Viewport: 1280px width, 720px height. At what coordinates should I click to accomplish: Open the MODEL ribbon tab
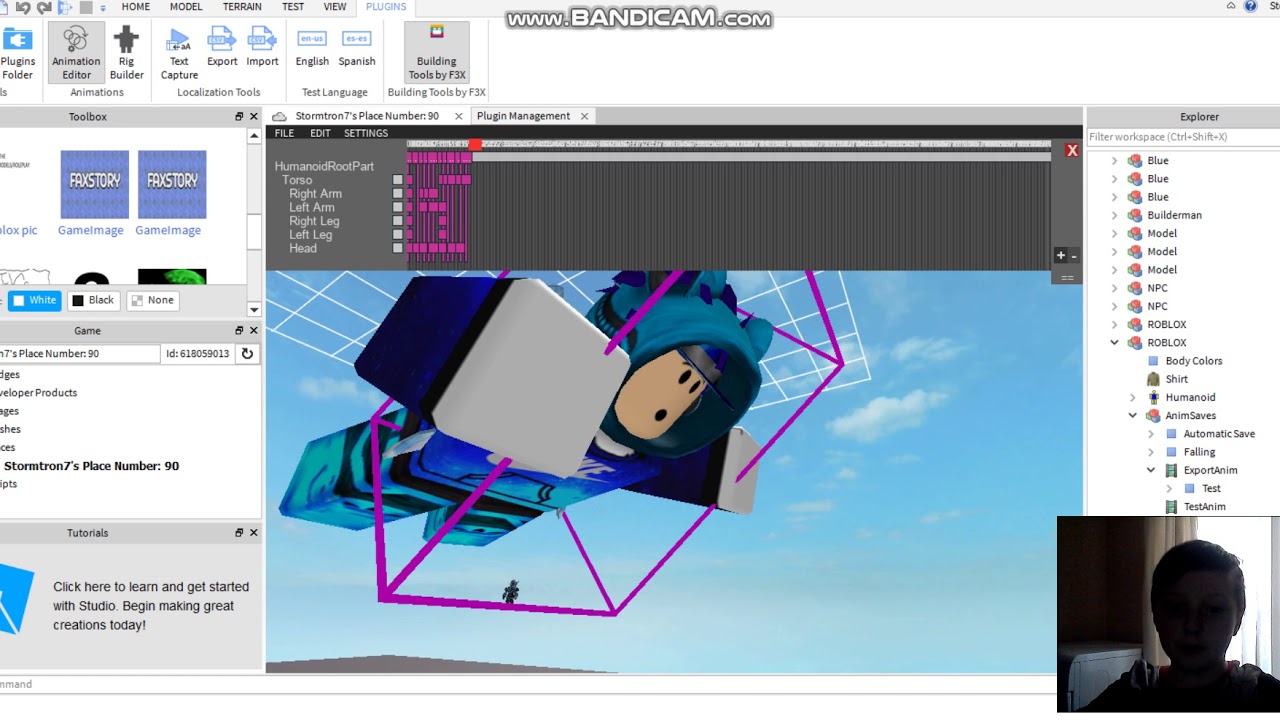pos(186,7)
